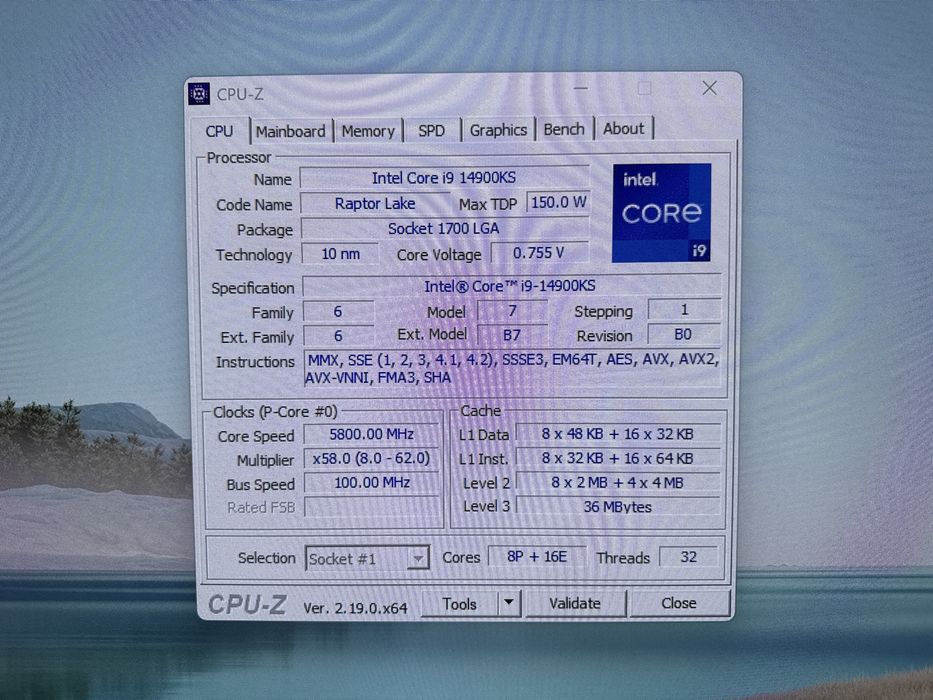The image size is (933, 700).
Task: Minimize the CPU-Z window
Action: 581,88
